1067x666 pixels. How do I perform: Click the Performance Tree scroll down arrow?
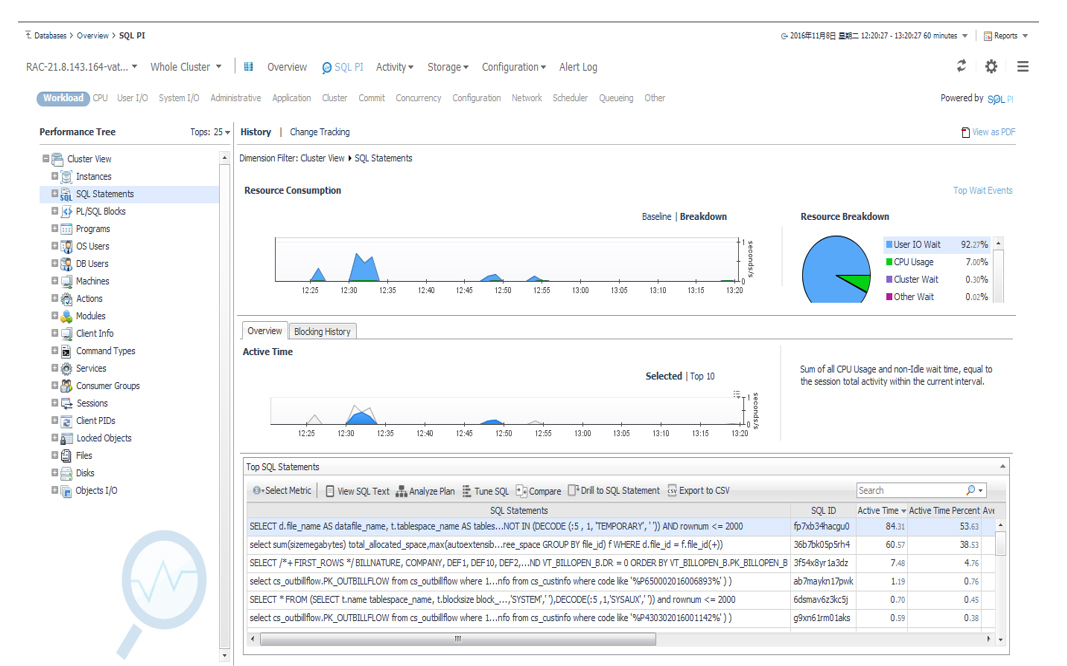(x=225, y=656)
